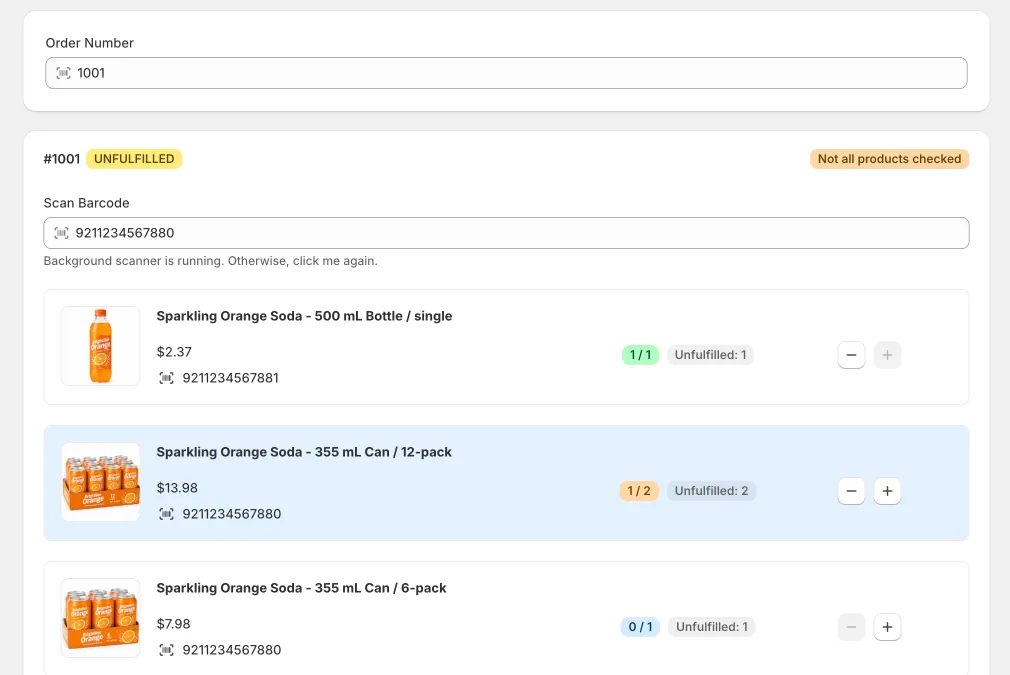Image resolution: width=1010 pixels, height=675 pixels.
Task: Click the barcode icon beside 9211234567881
Action: [166, 378]
